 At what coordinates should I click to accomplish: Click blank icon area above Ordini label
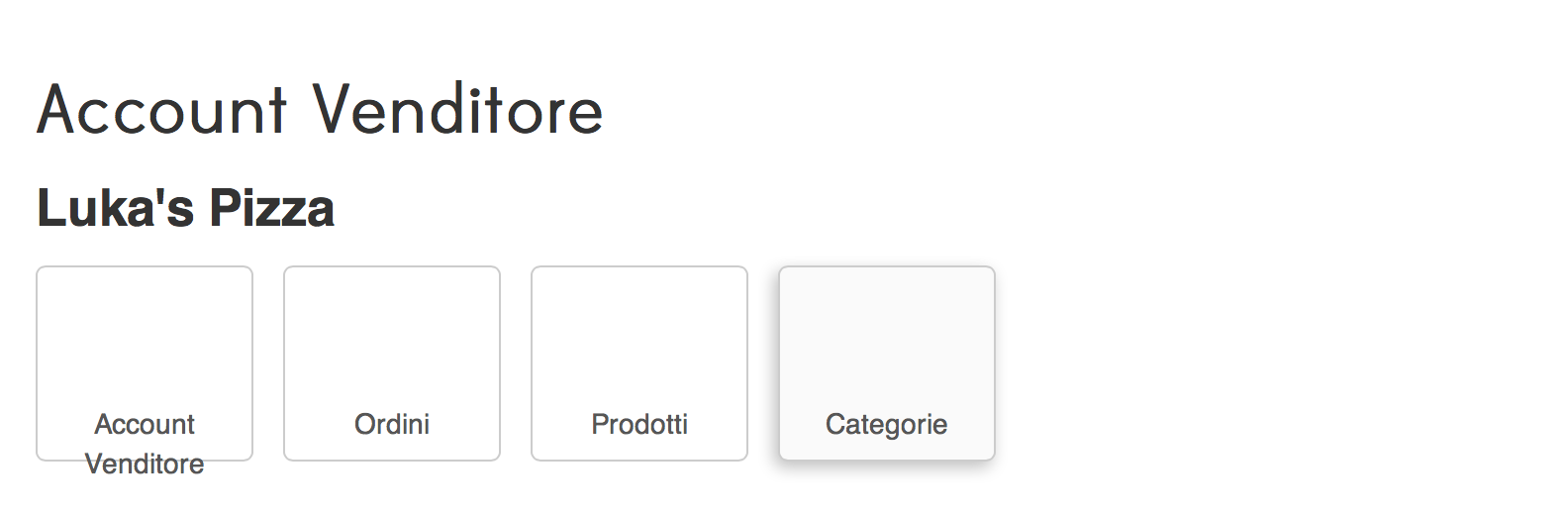pos(392,332)
